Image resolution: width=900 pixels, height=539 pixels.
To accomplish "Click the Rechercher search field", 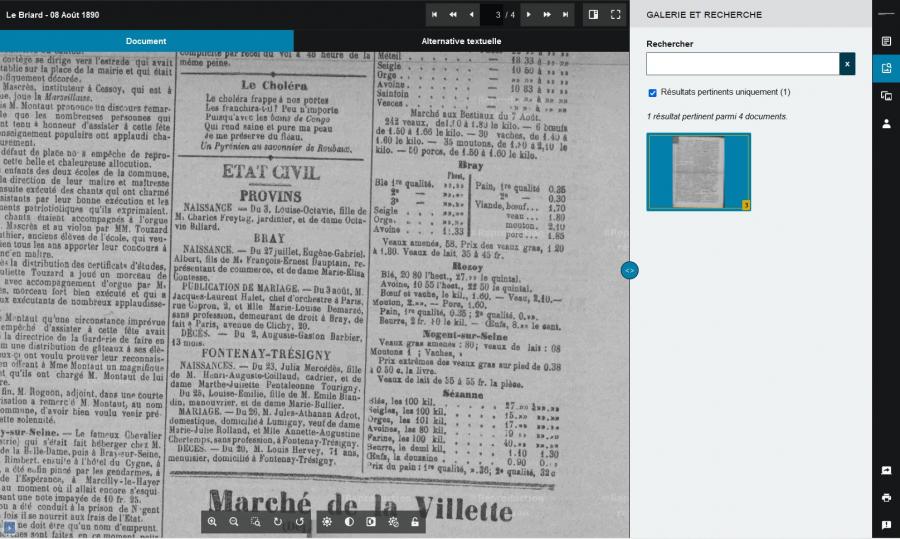I will pyautogui.click(x=742, y=64).
